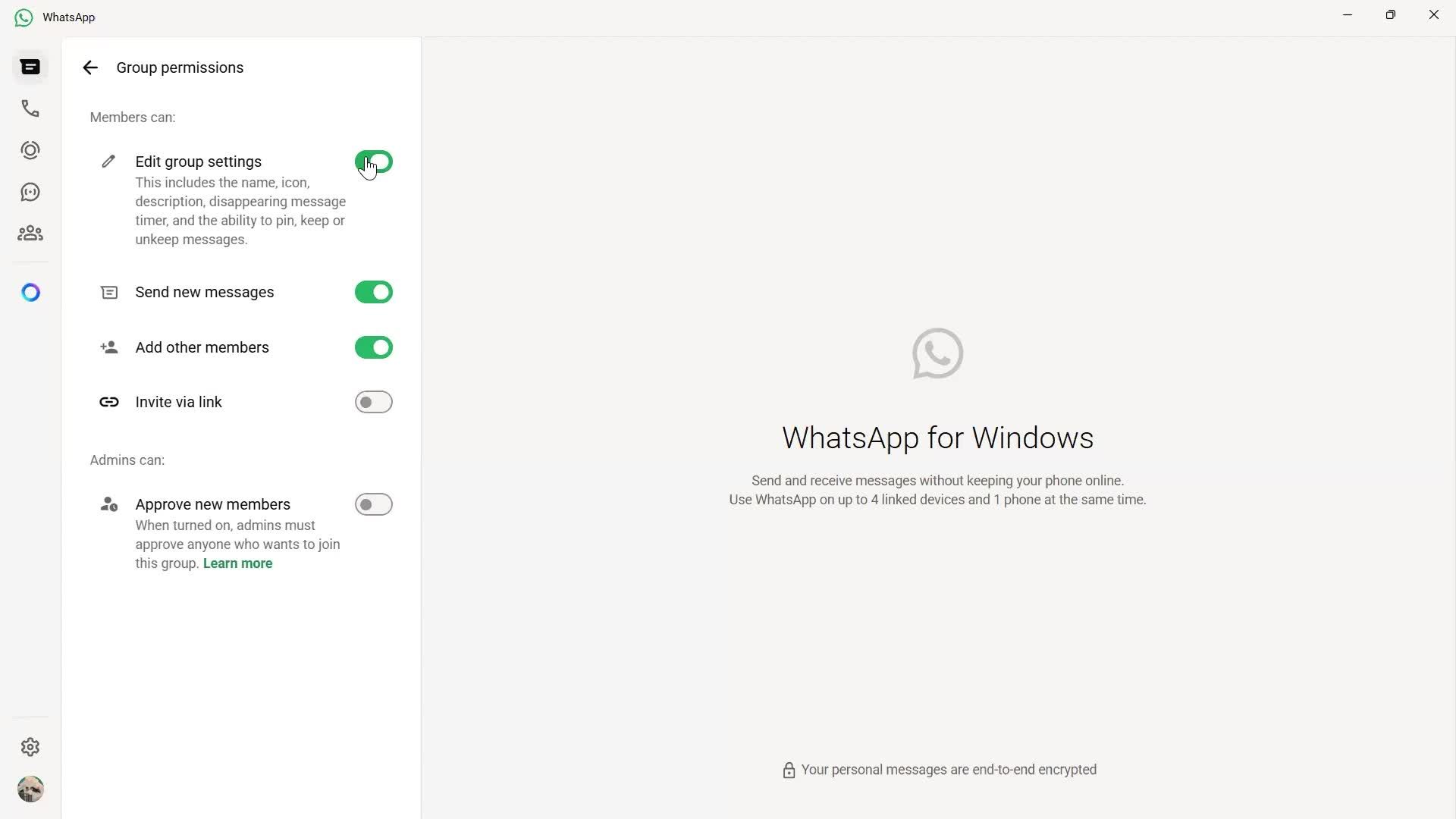Viewport: 1456px width, 819px height.
Task: Turn on Approve new members
Action: [373, 504]
